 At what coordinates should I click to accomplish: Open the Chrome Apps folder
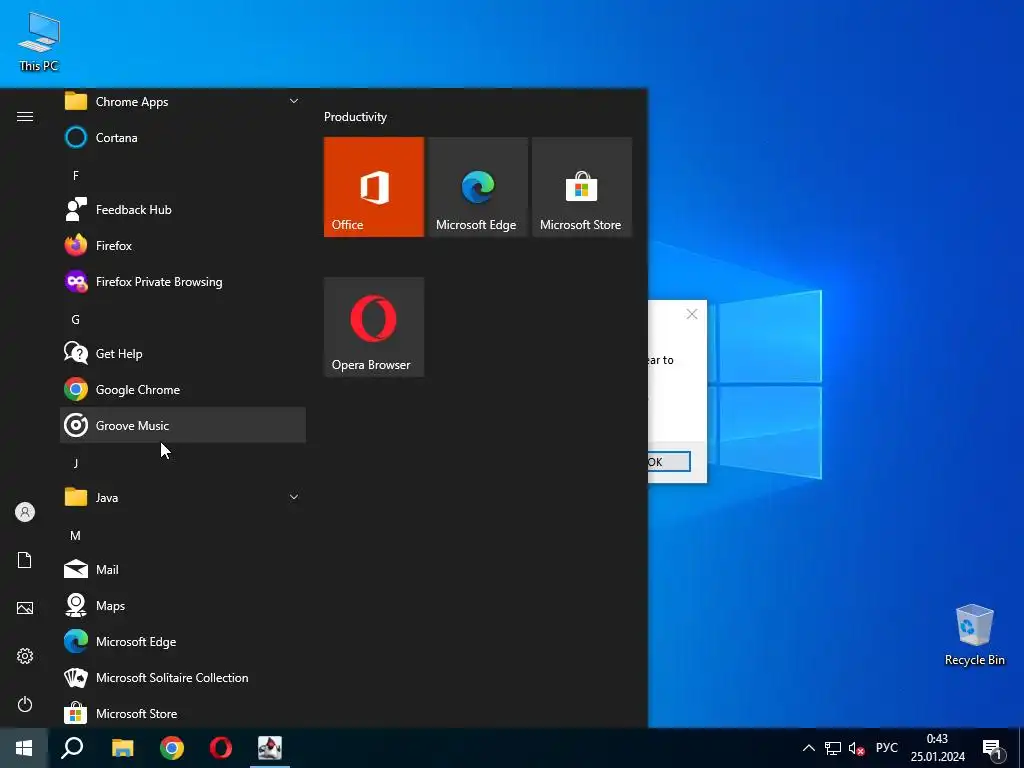183,102
